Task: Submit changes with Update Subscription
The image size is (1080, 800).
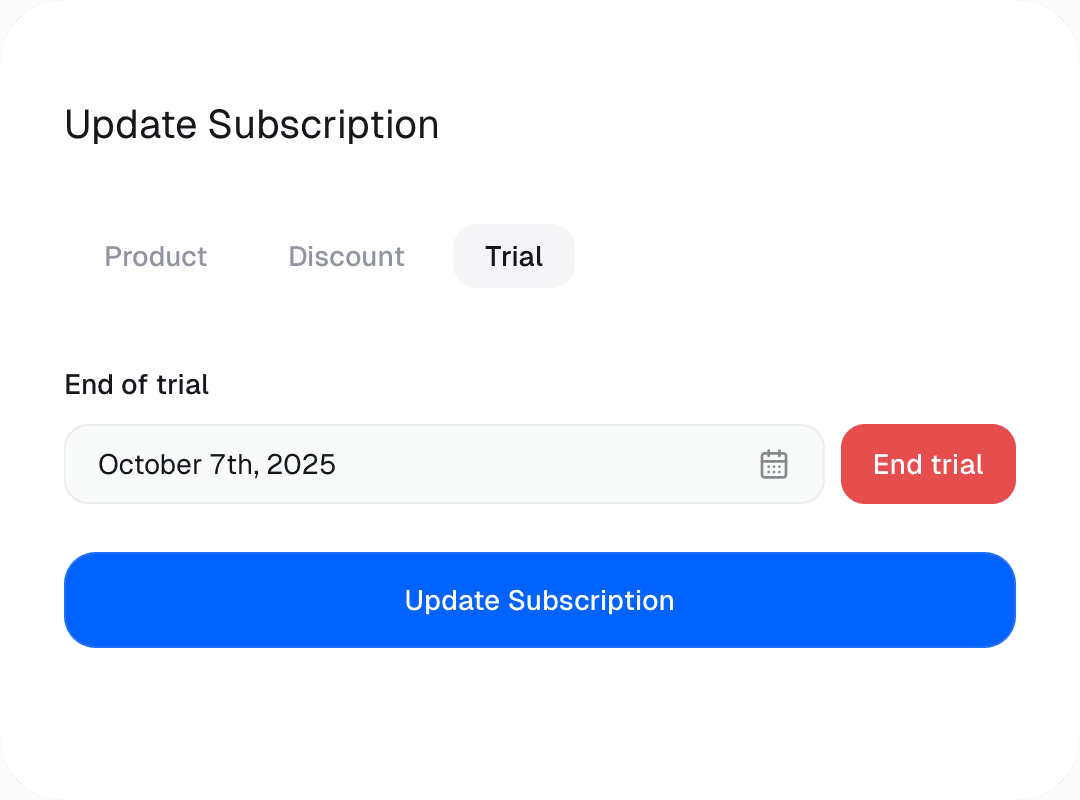Action: (x=540, y=600)
